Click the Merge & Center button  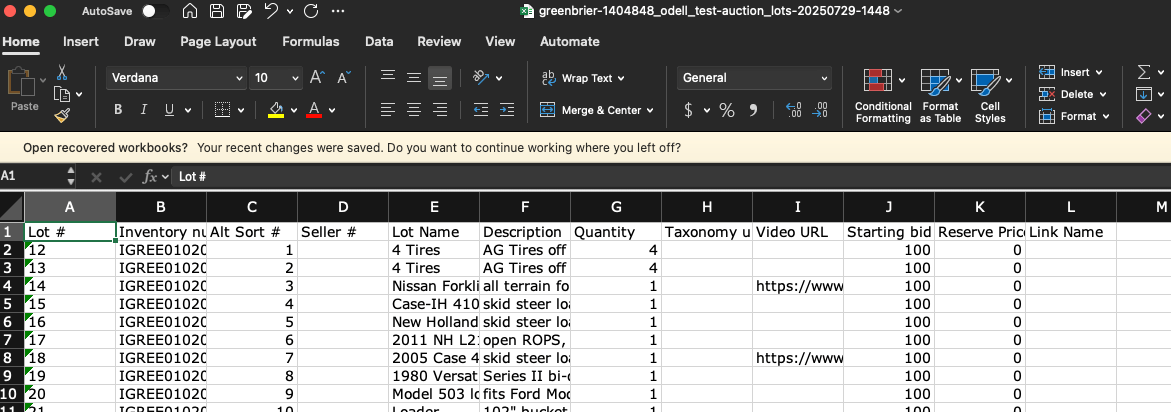click(x=590, y=110)
